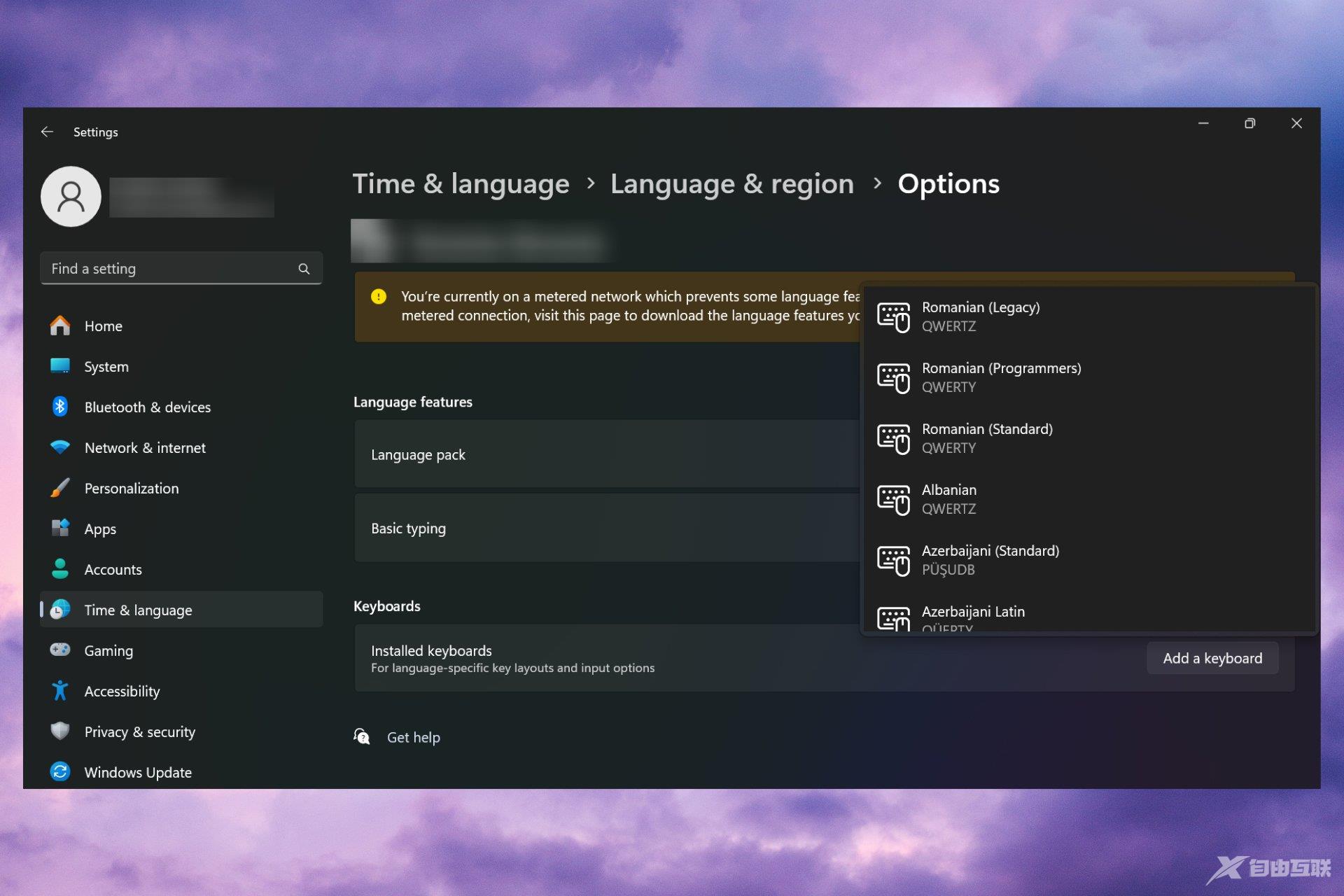Select Personalization in the sidebar

point(181,489)
